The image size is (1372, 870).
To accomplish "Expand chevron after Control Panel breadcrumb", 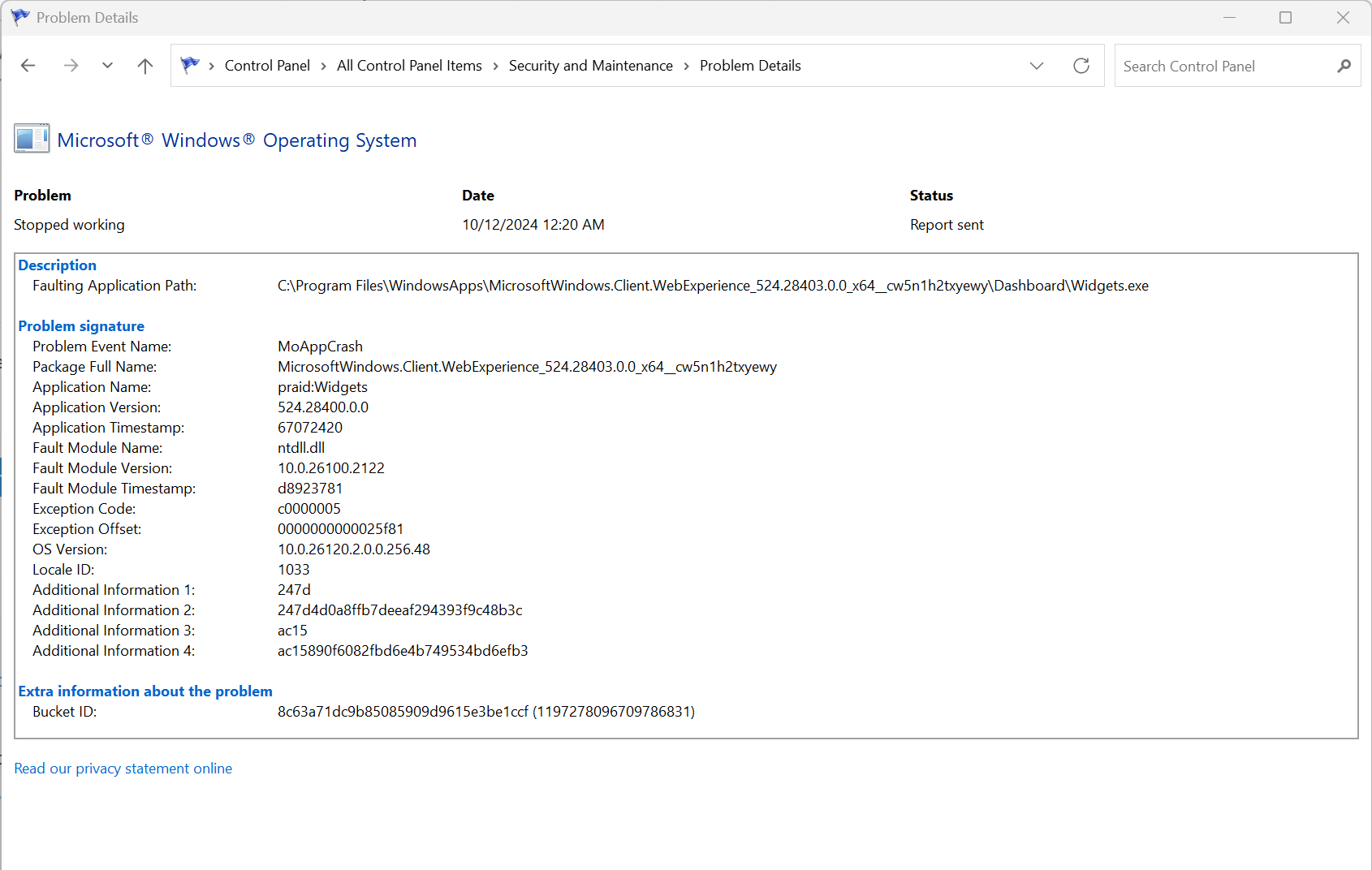I will click(x=323, y=66).
